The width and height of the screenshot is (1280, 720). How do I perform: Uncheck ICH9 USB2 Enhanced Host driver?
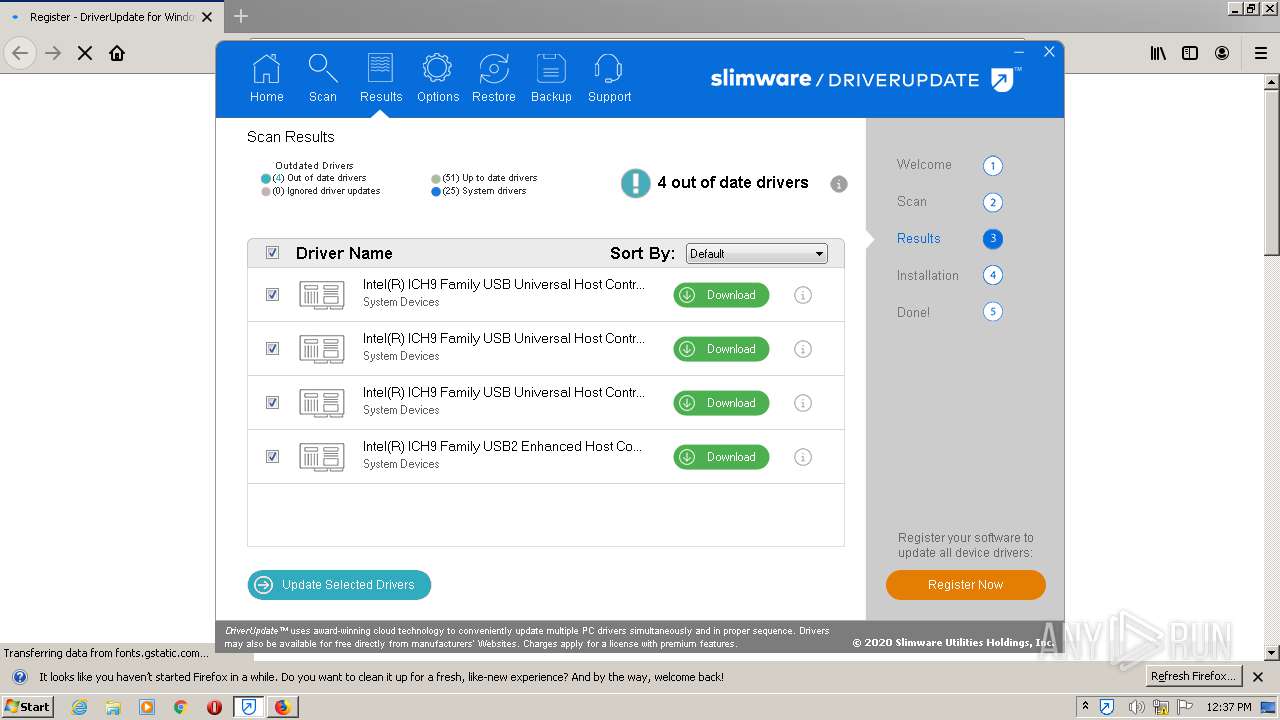click(x=272, y=457)
